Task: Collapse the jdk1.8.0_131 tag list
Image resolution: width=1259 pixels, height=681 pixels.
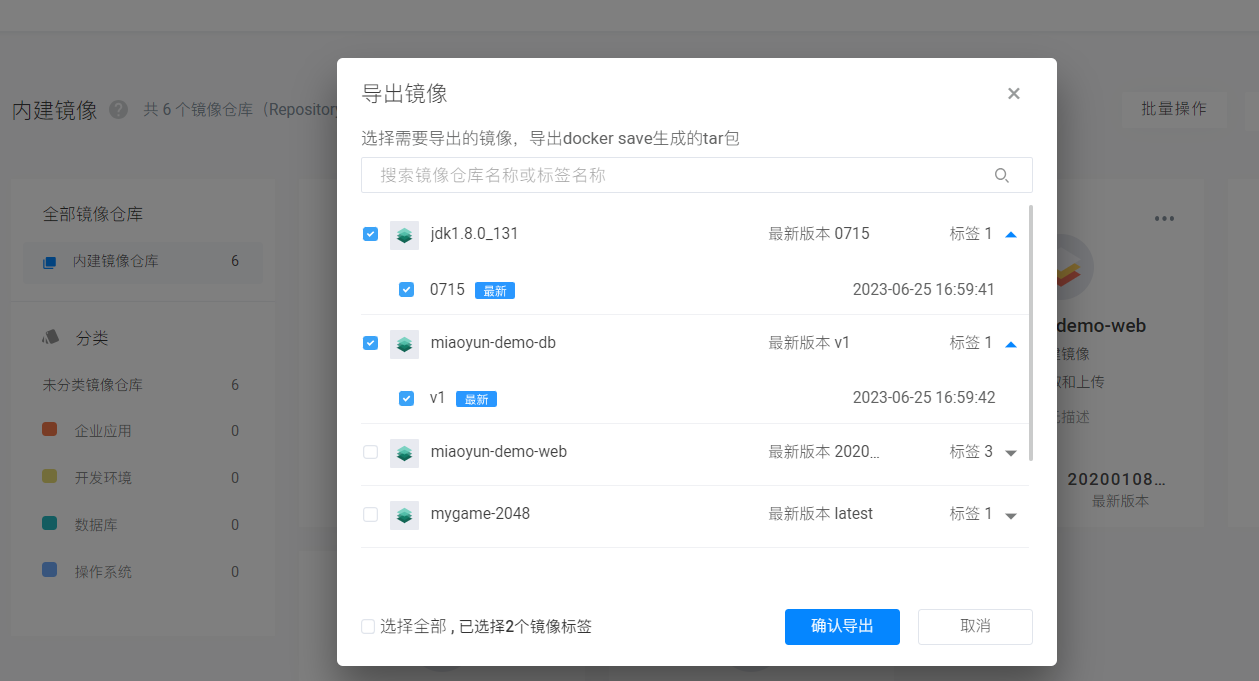Action: [x=1010, y=235]
